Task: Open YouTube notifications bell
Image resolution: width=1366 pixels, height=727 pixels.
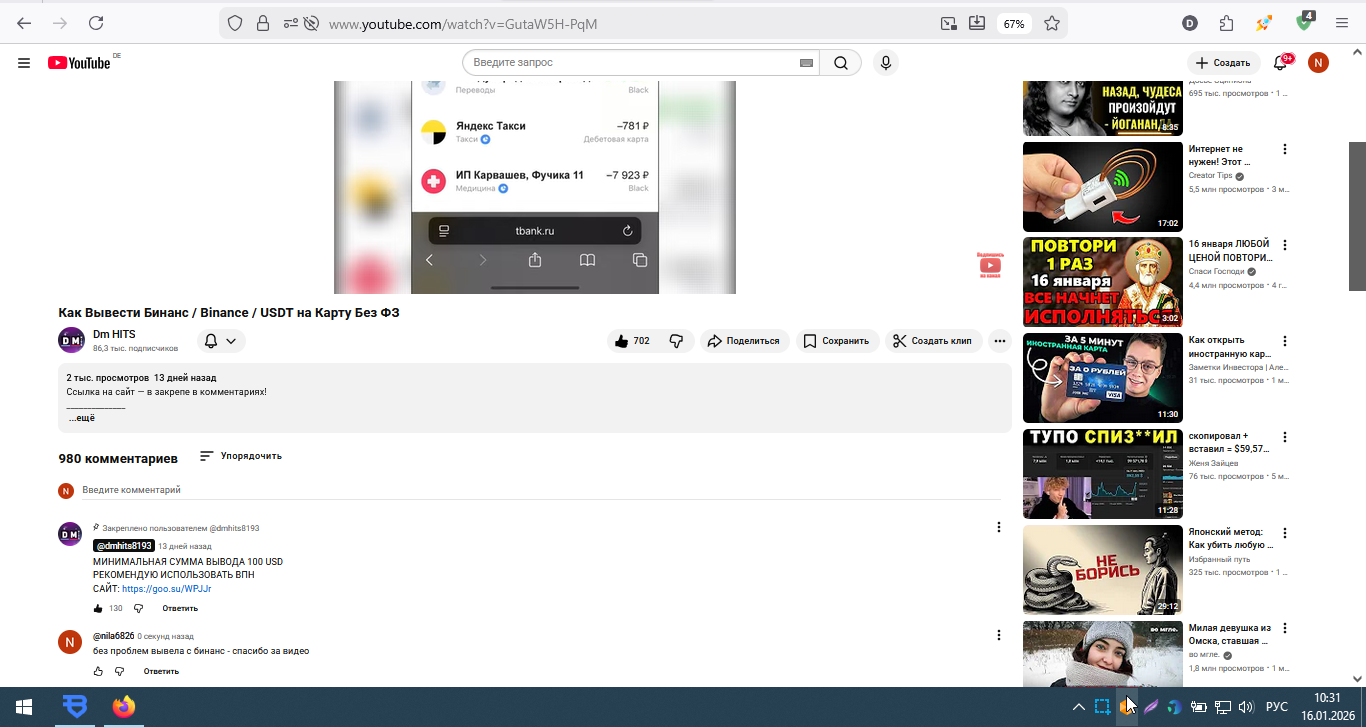Action: point(1281,63)
